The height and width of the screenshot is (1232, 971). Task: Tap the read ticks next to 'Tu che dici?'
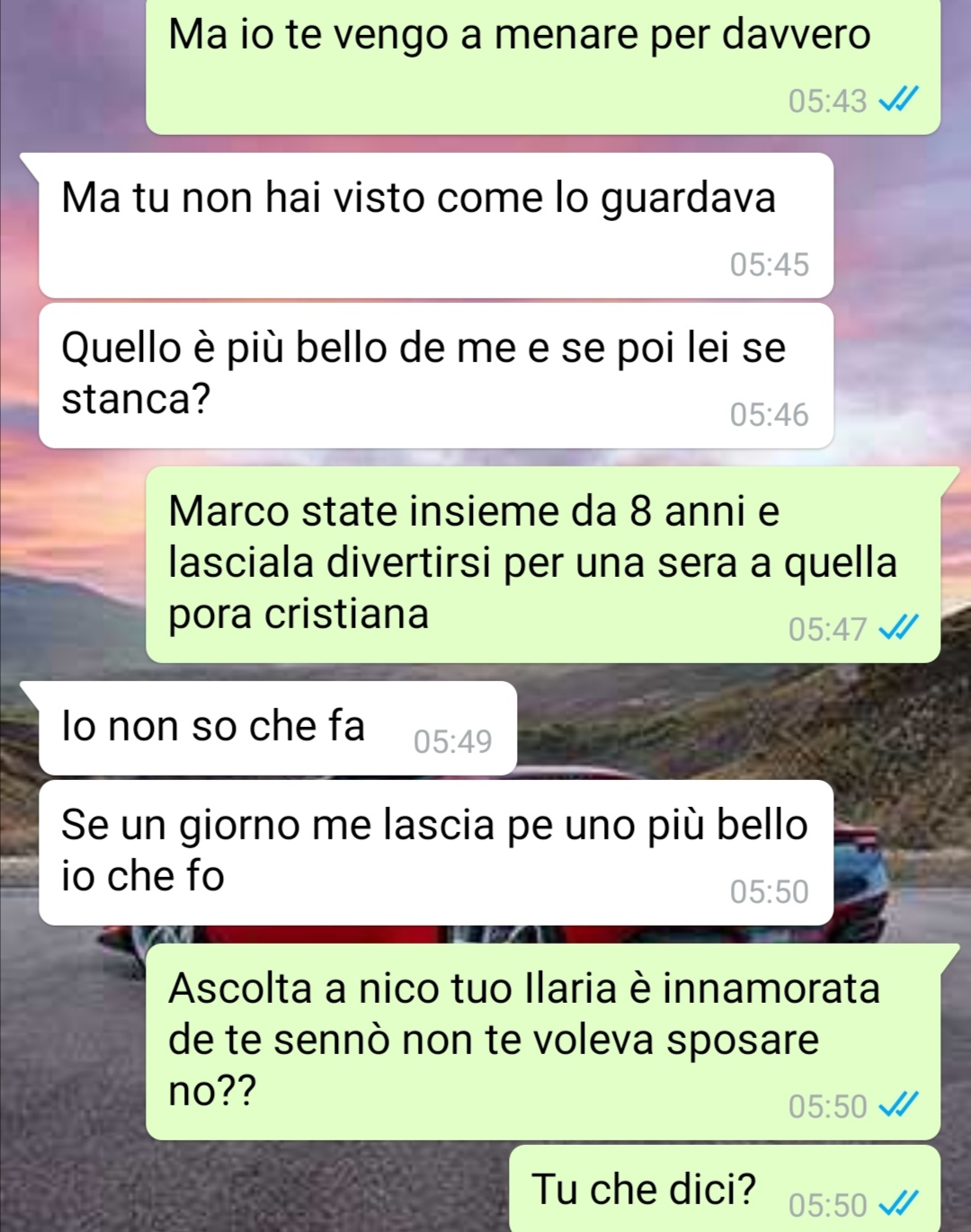898,1203
